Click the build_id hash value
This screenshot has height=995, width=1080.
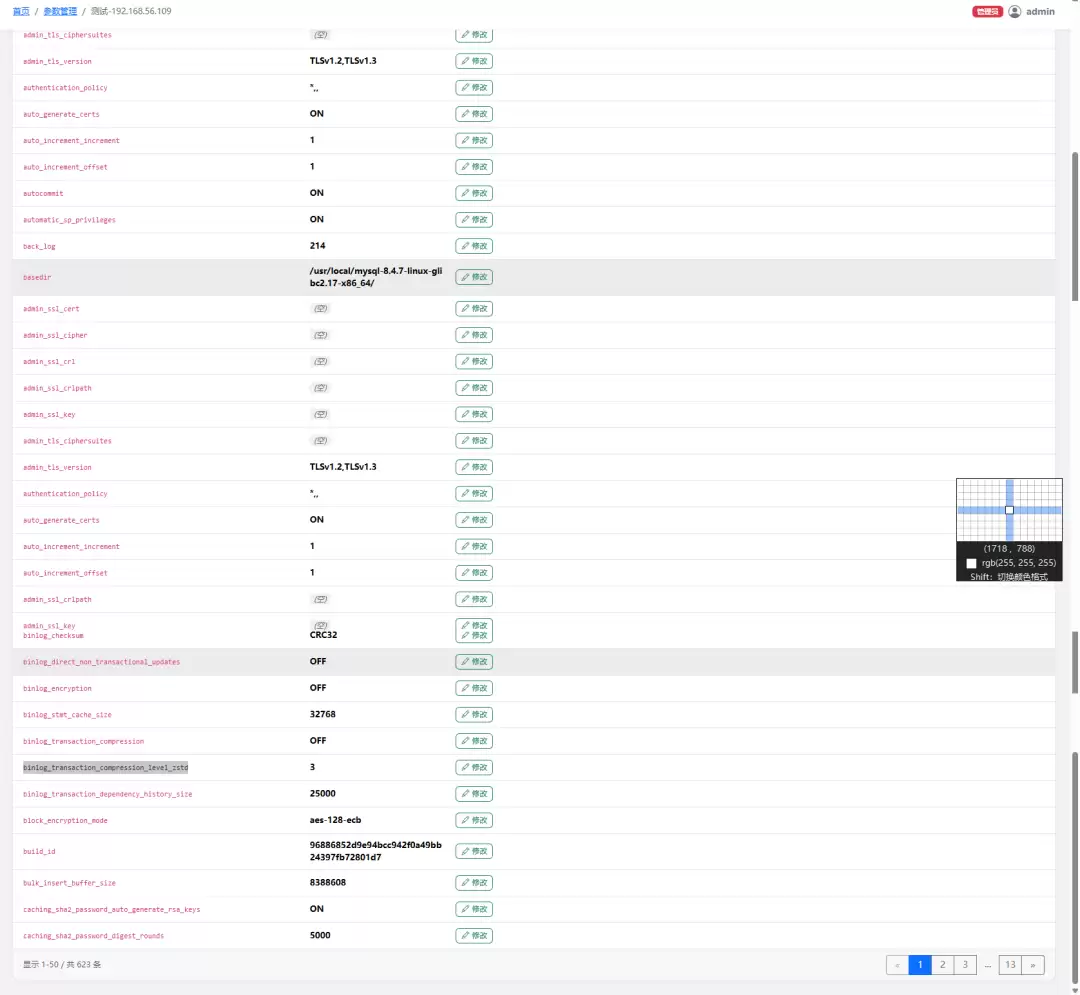[x=375, y=851]
